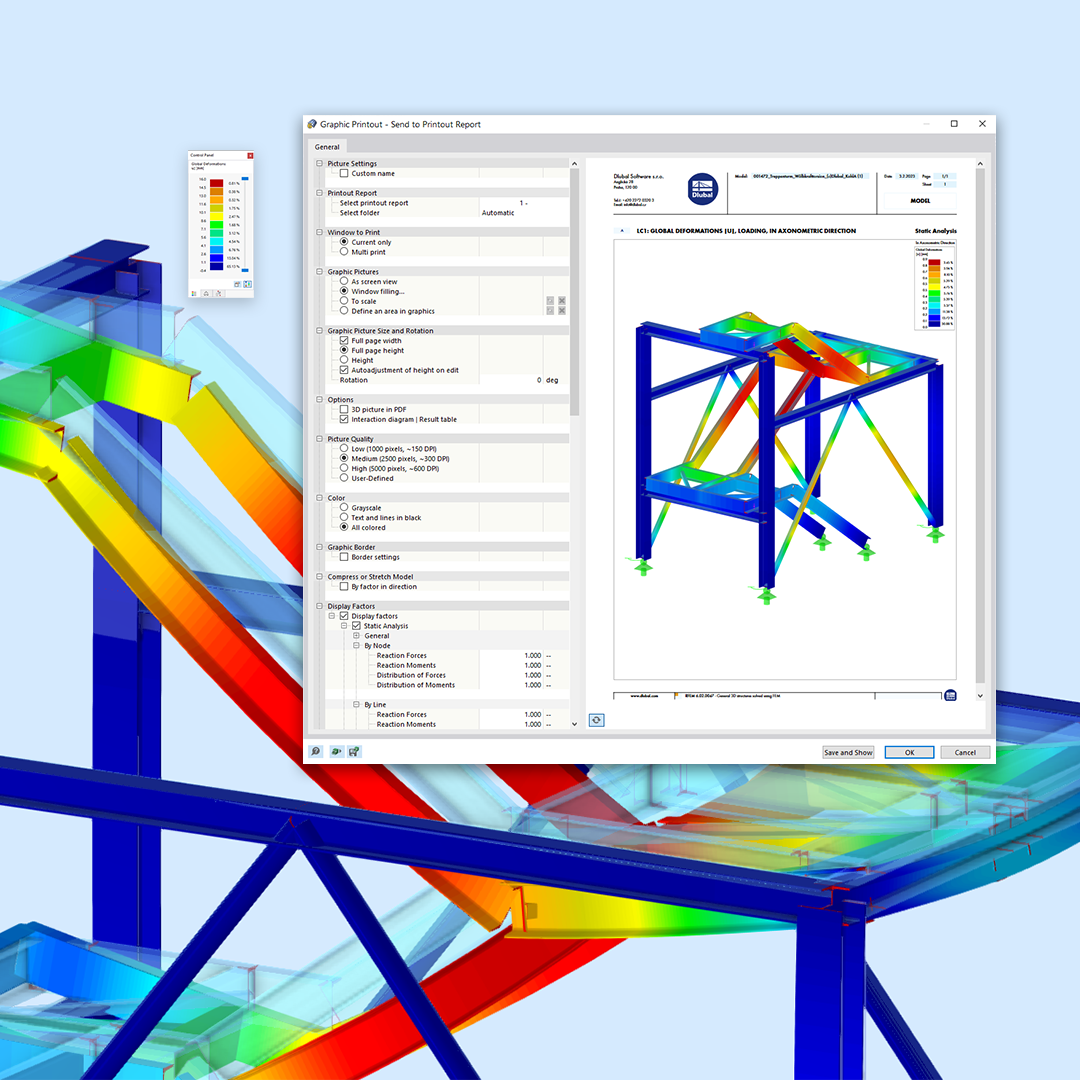Switch to the General tab
1080x1080 pixels.
(x=328, y=146)
